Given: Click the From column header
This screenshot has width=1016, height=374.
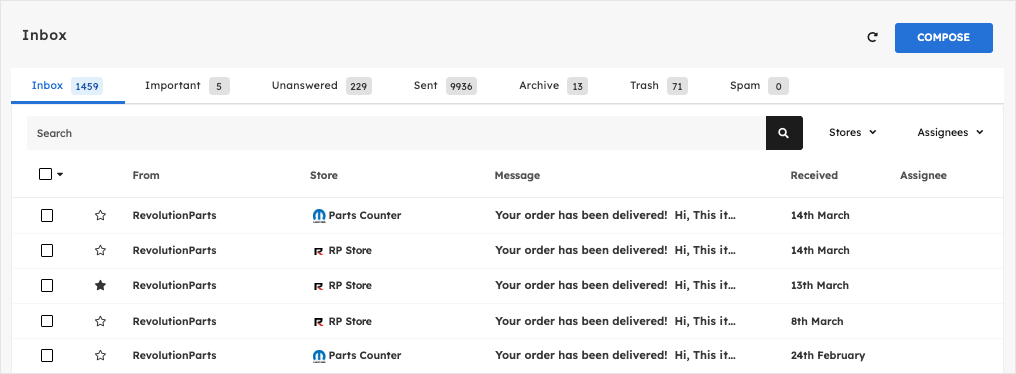Looking at the screenshot, I should 146,175.
